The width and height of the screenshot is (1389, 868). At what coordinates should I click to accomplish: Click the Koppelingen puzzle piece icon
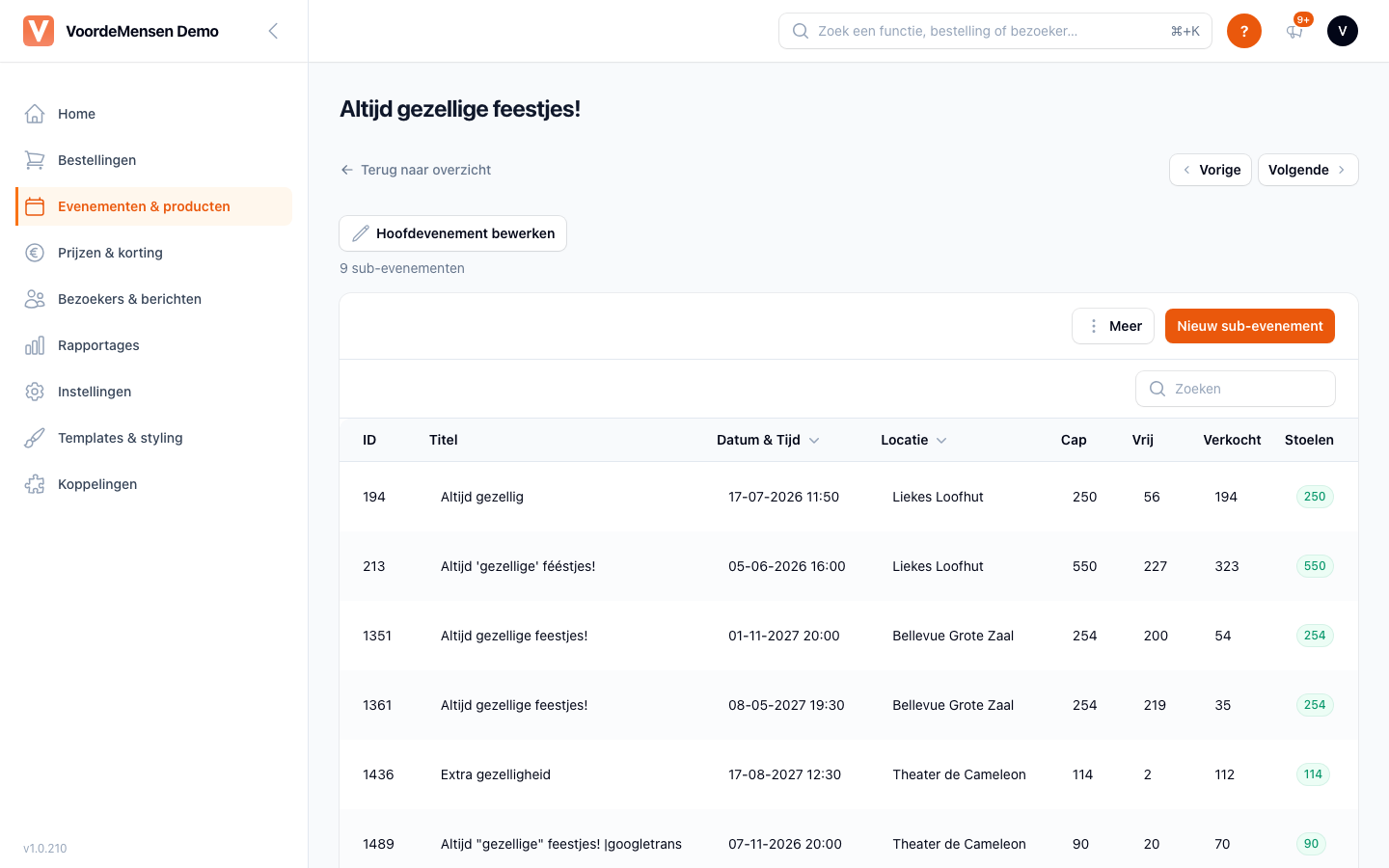click(x=35, y=484)
